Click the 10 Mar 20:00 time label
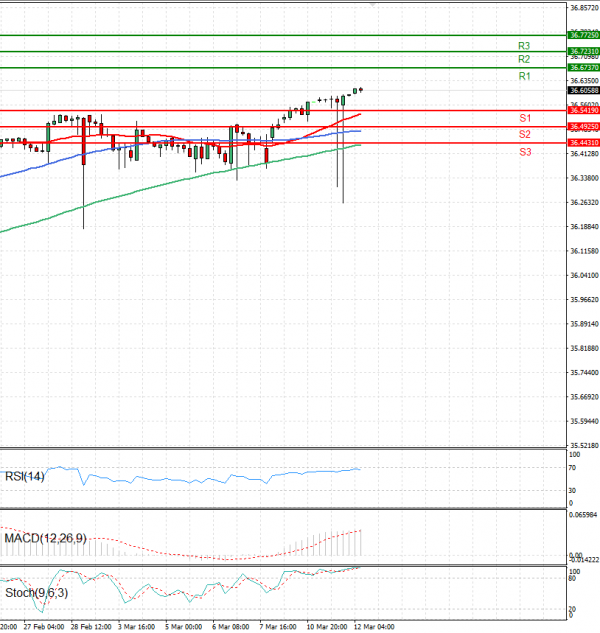This screenshot has height=633, width=600. (327, 627)
